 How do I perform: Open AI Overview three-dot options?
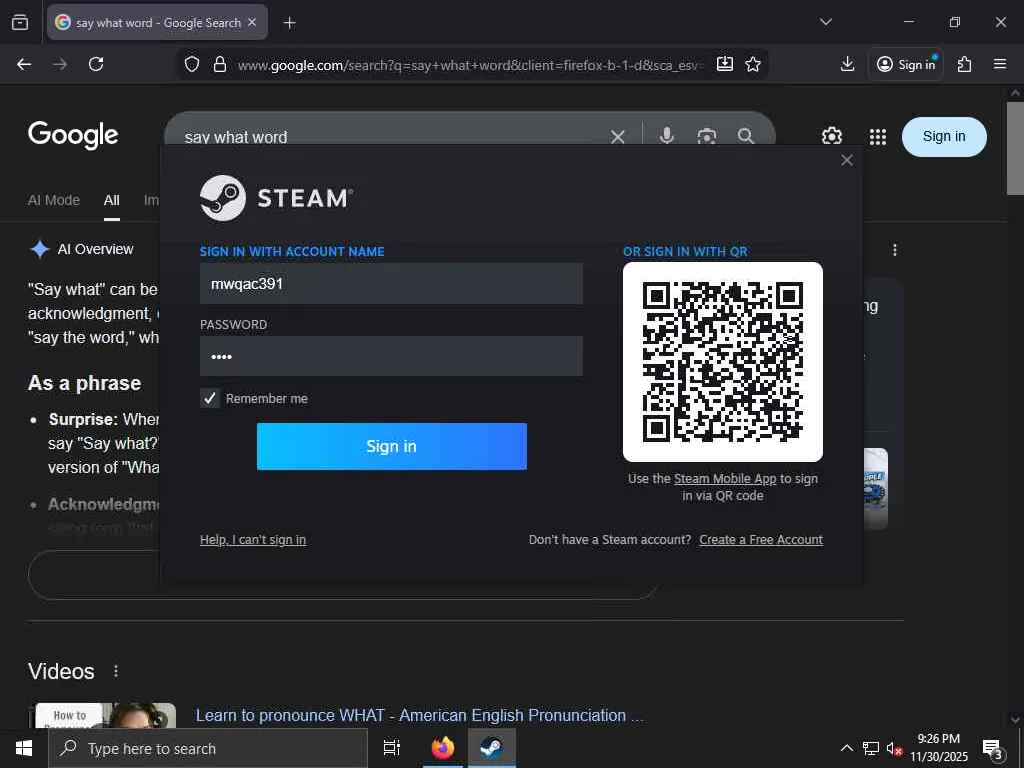coord(895,249)
